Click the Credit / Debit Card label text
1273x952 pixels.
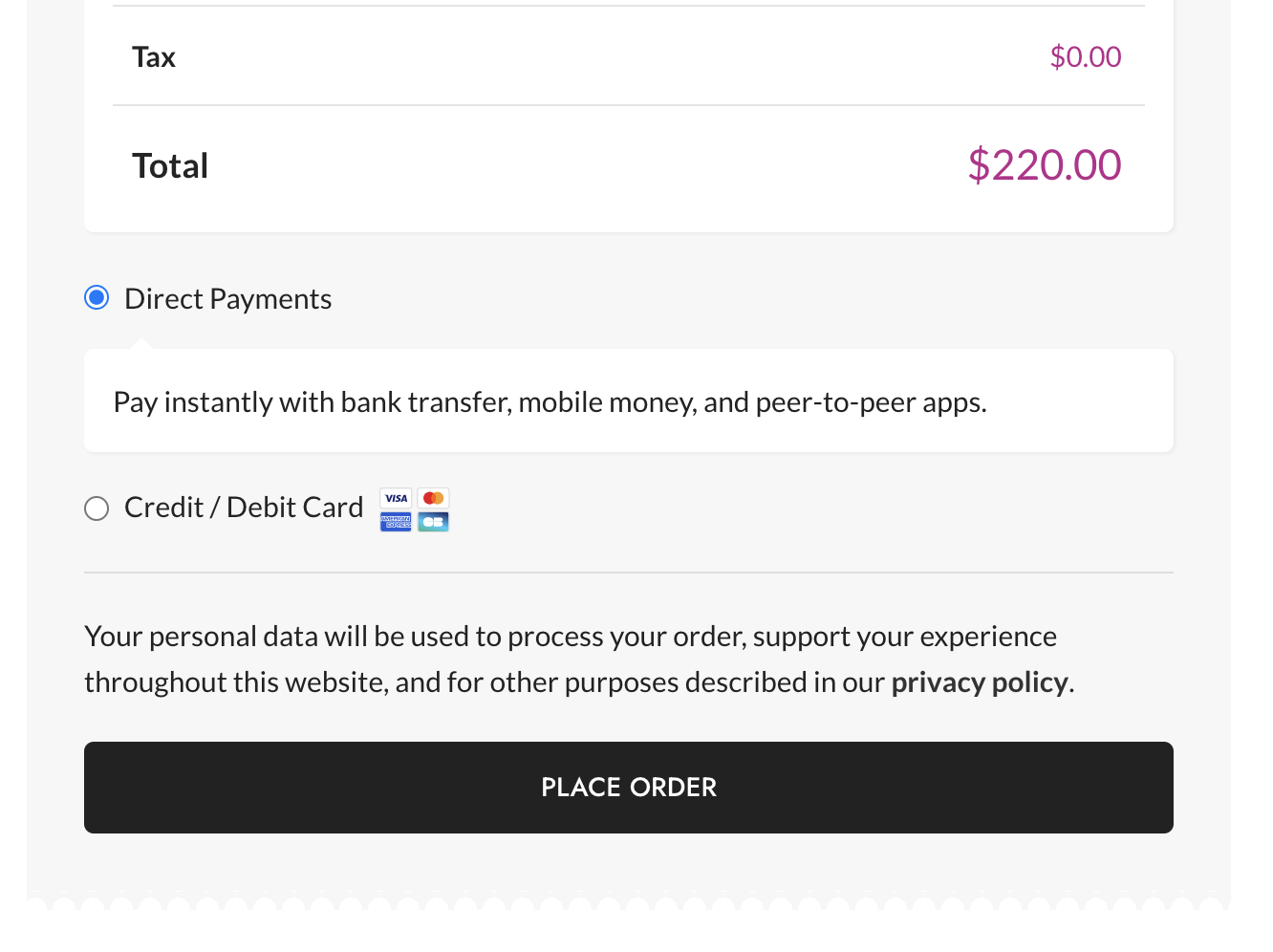[x=243, y=507]
